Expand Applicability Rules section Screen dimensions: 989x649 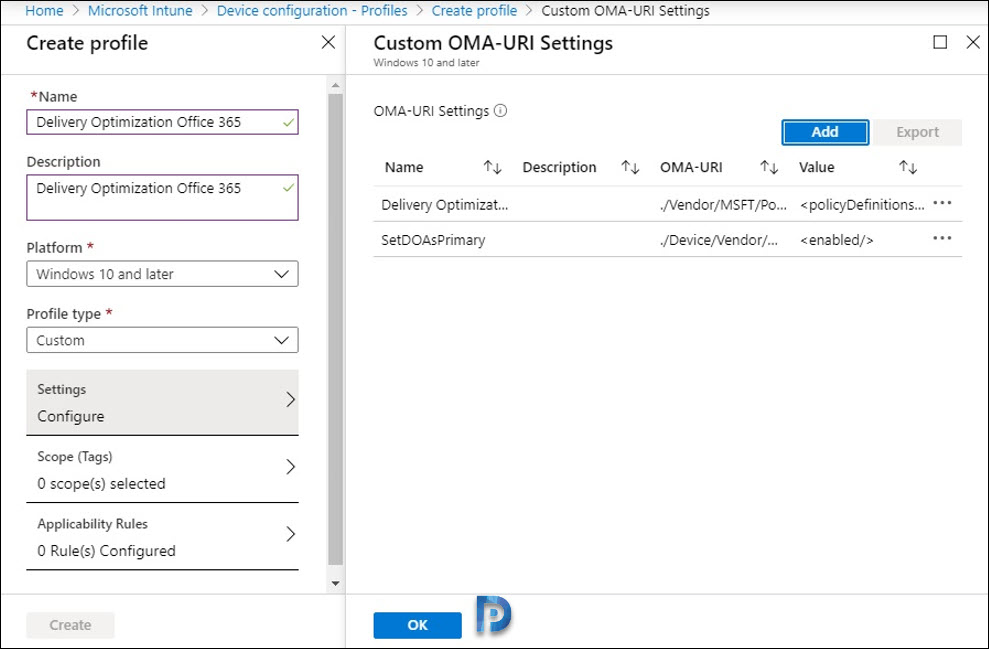162,537
